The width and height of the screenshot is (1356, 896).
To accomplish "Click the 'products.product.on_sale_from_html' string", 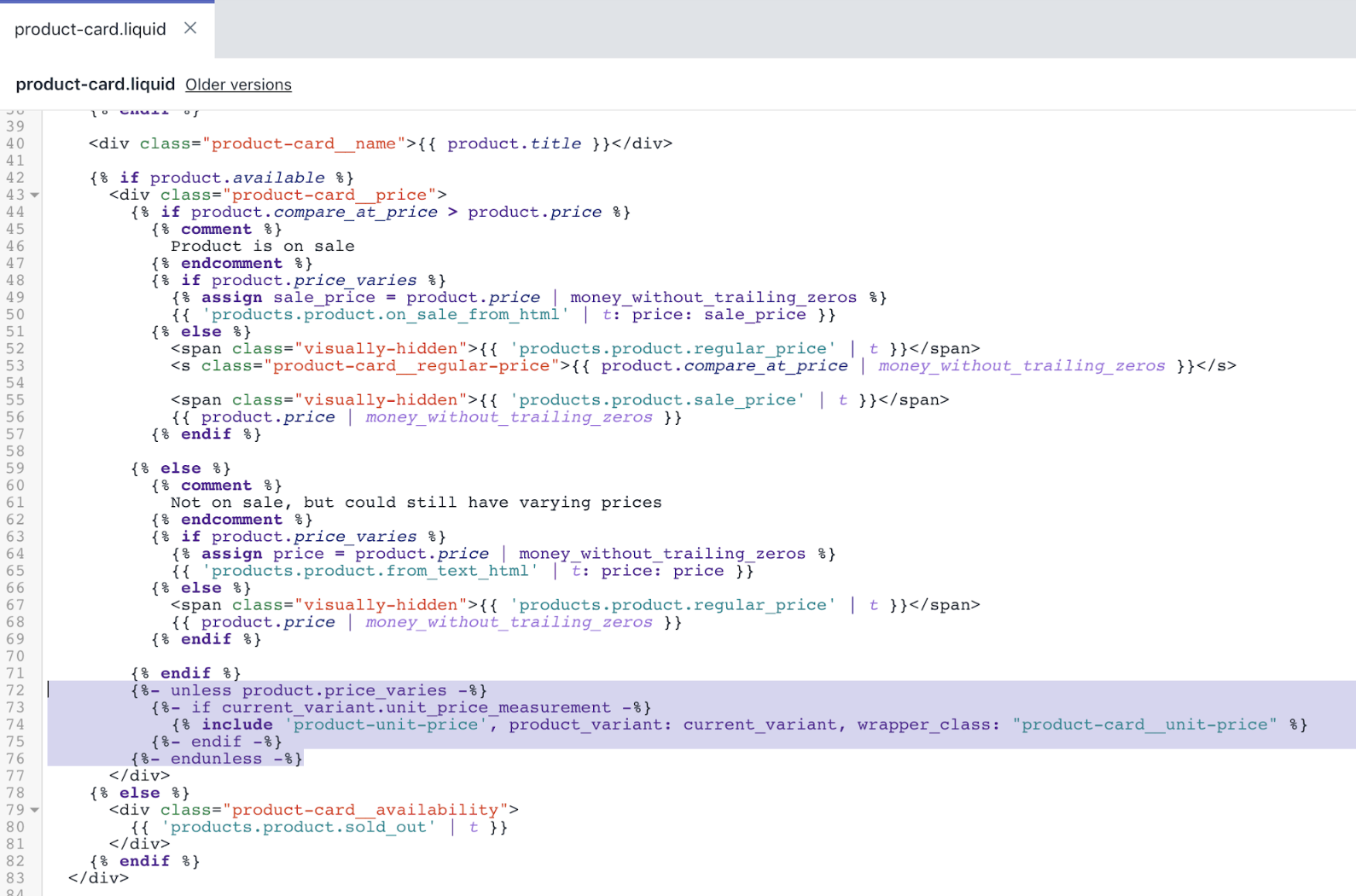I will point(385,315).
